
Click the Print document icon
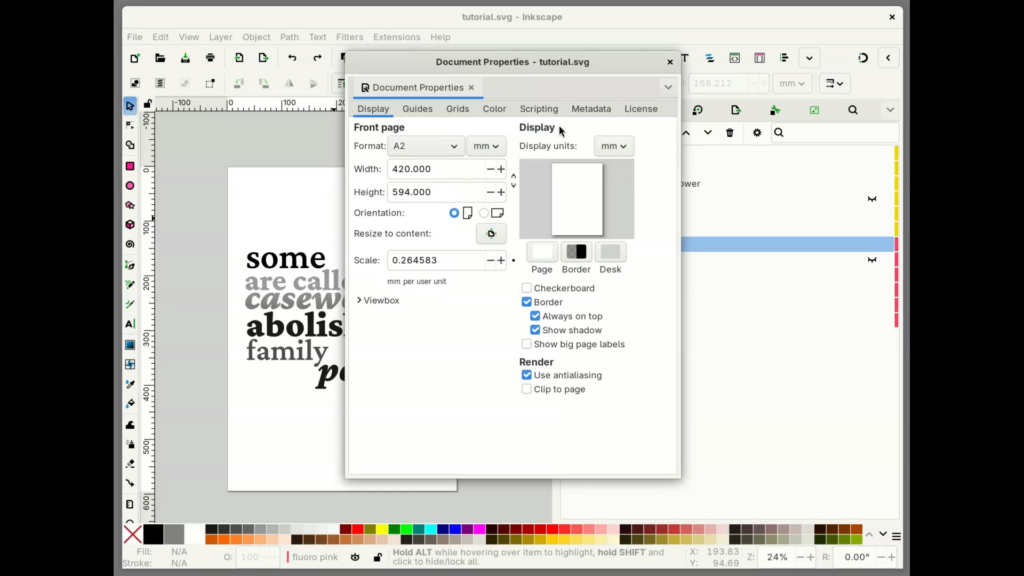tap(210, 58)
